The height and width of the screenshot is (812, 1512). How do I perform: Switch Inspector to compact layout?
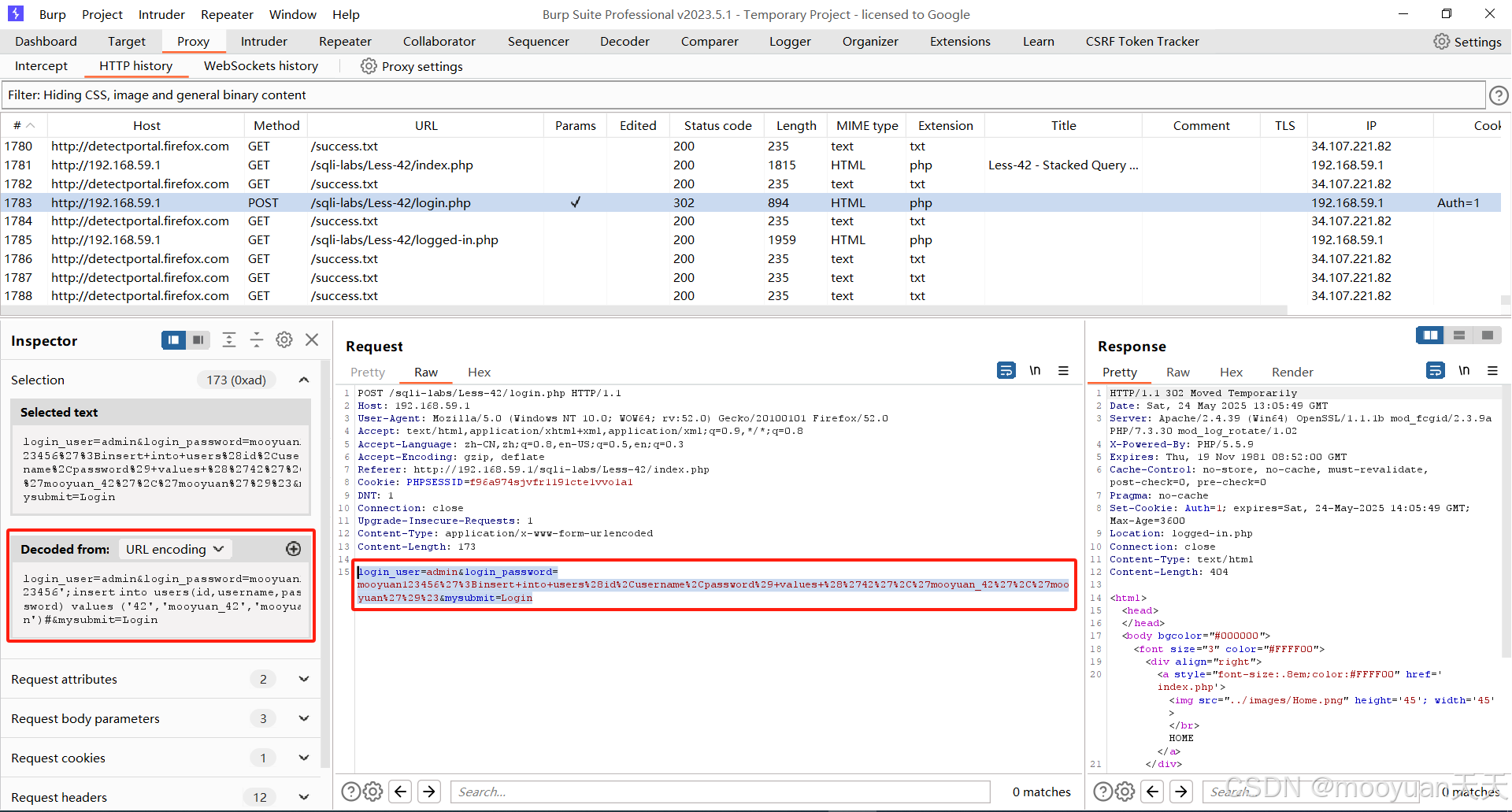point(198,339)
